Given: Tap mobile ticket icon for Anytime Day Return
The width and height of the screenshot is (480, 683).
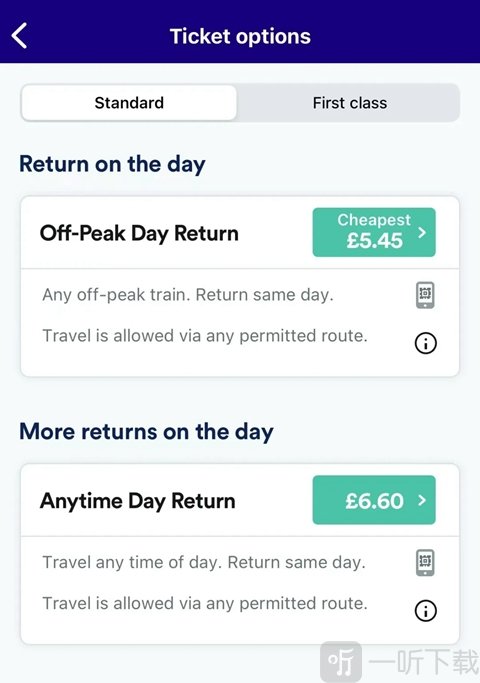Looking at the screenshot, I should 425,563.
